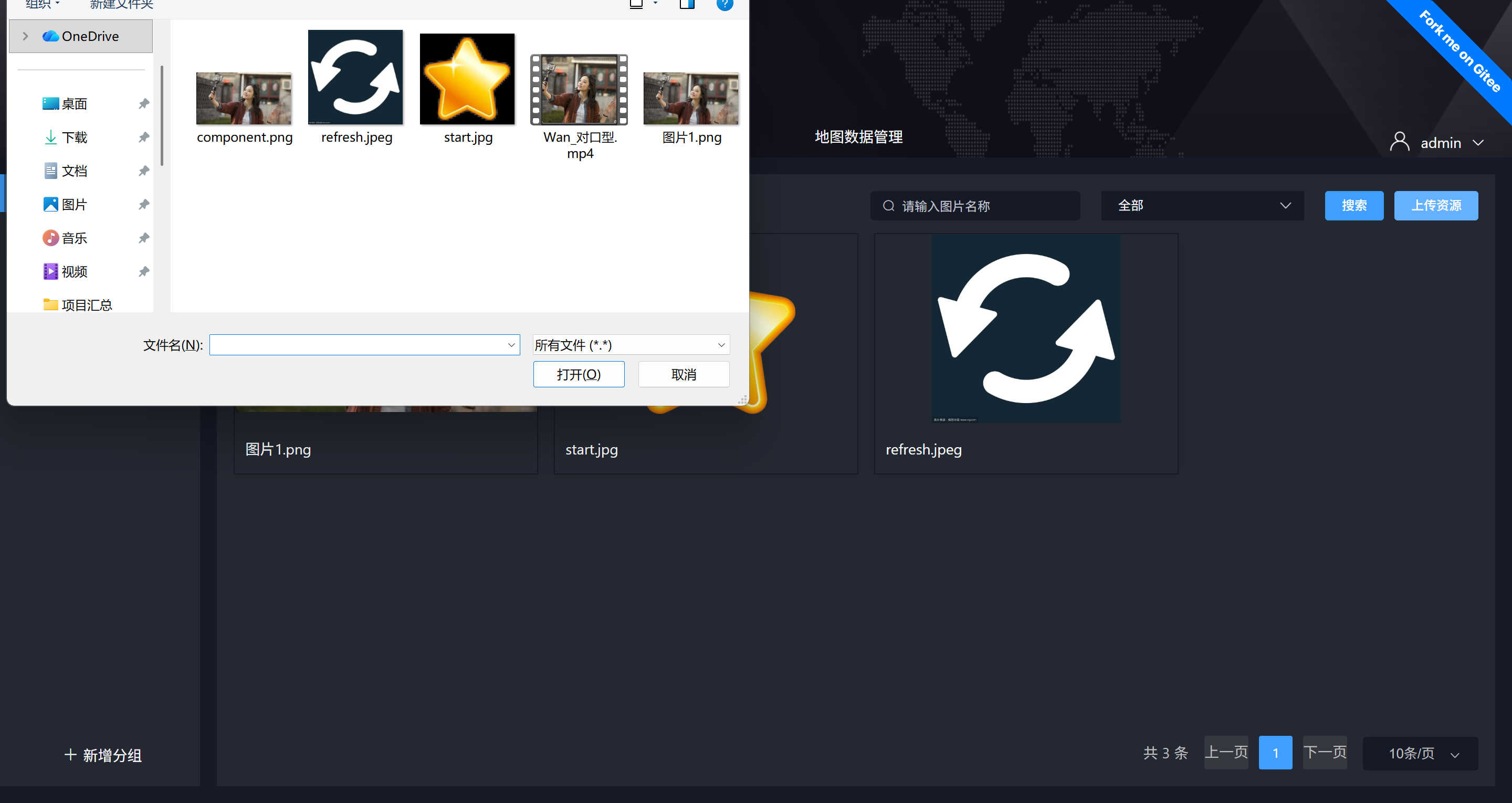Click 新建文件夹 in the dialog toolbar
Viewport: 1512px width, 803px height.
point(121,5)
